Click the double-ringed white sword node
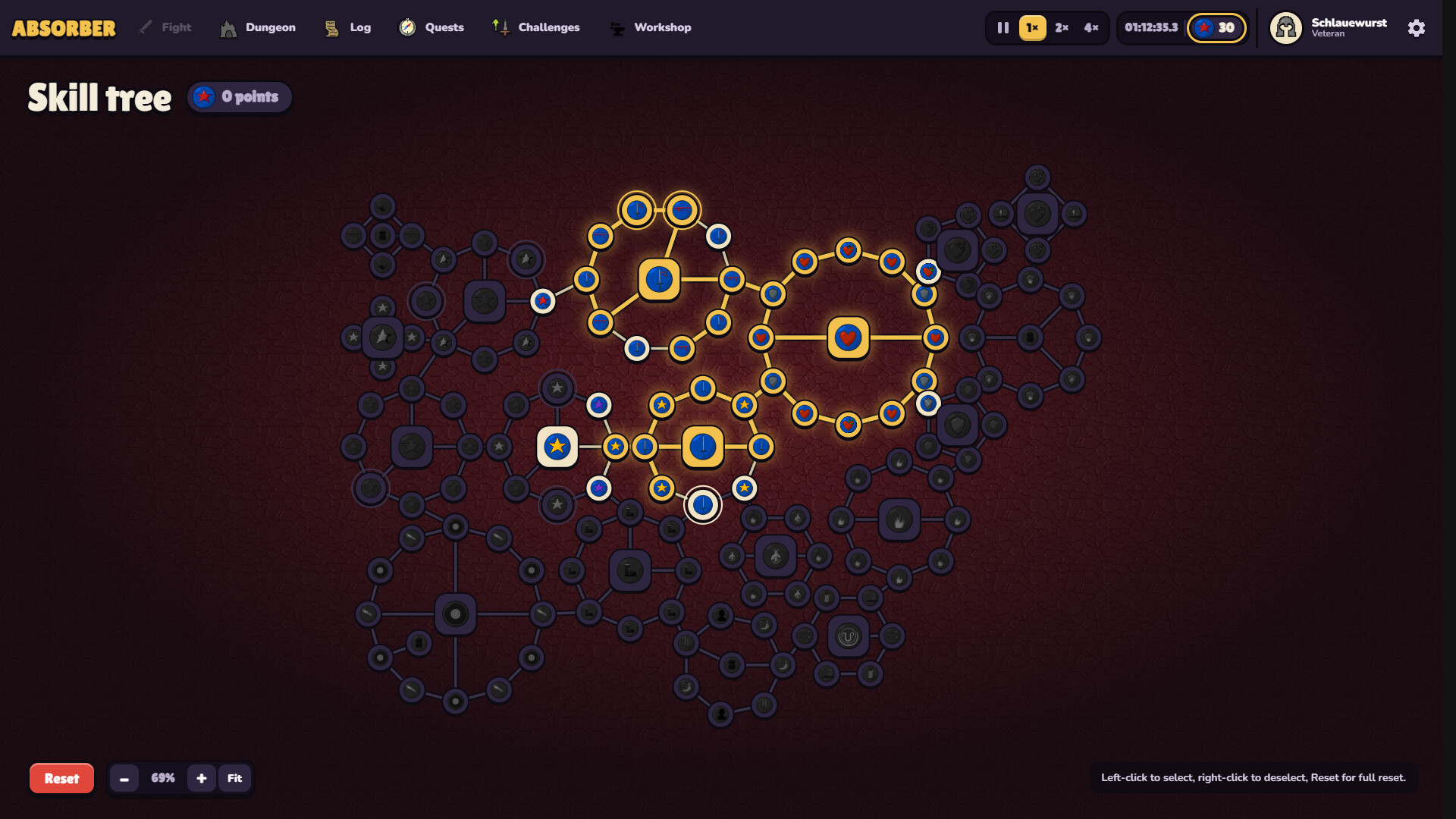The height and width of the screenshot is (819, 1456). (703, 505)
